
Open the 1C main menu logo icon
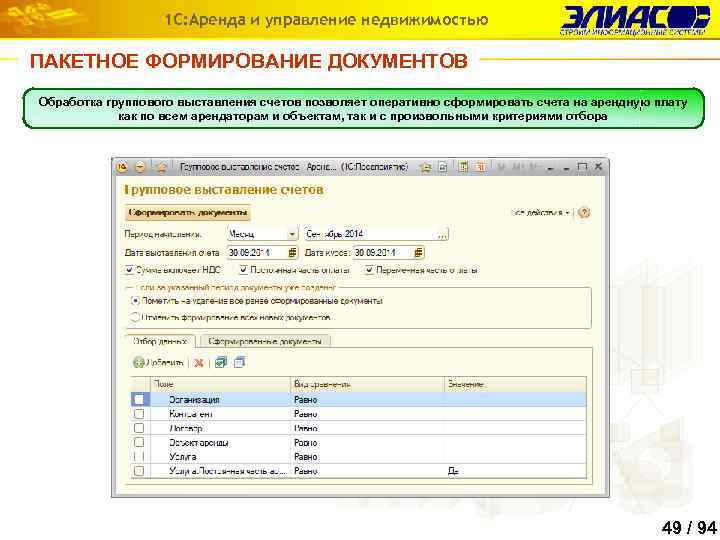[x=122, y=168]
